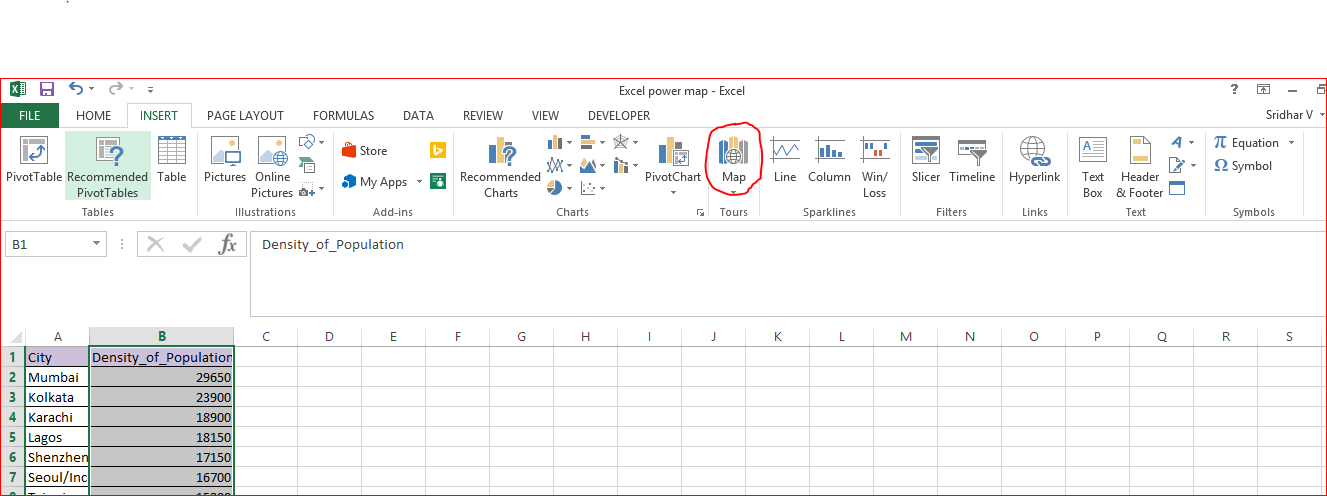1327x496 pixels.
Task: Select cell containing Mumbai
Action: click(x=57, y=377)
